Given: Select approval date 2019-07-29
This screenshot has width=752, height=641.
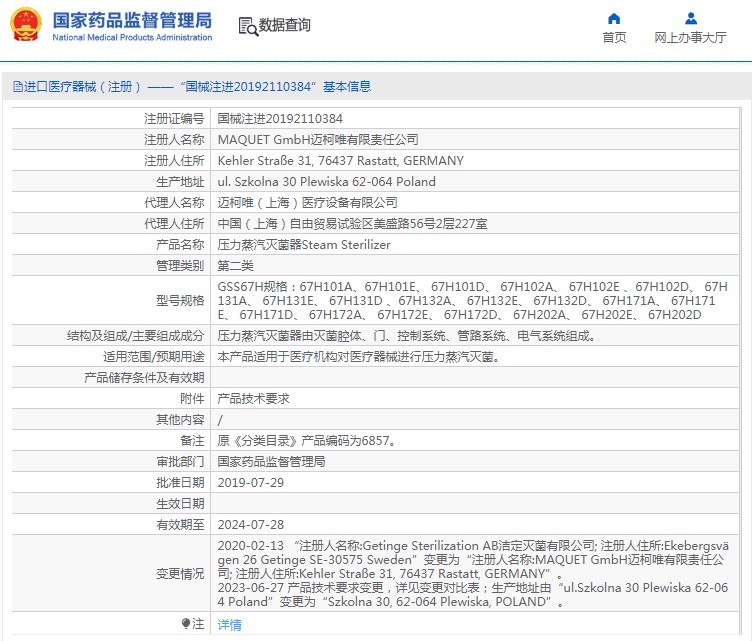Looking at the screenshot, I should 251,483.
